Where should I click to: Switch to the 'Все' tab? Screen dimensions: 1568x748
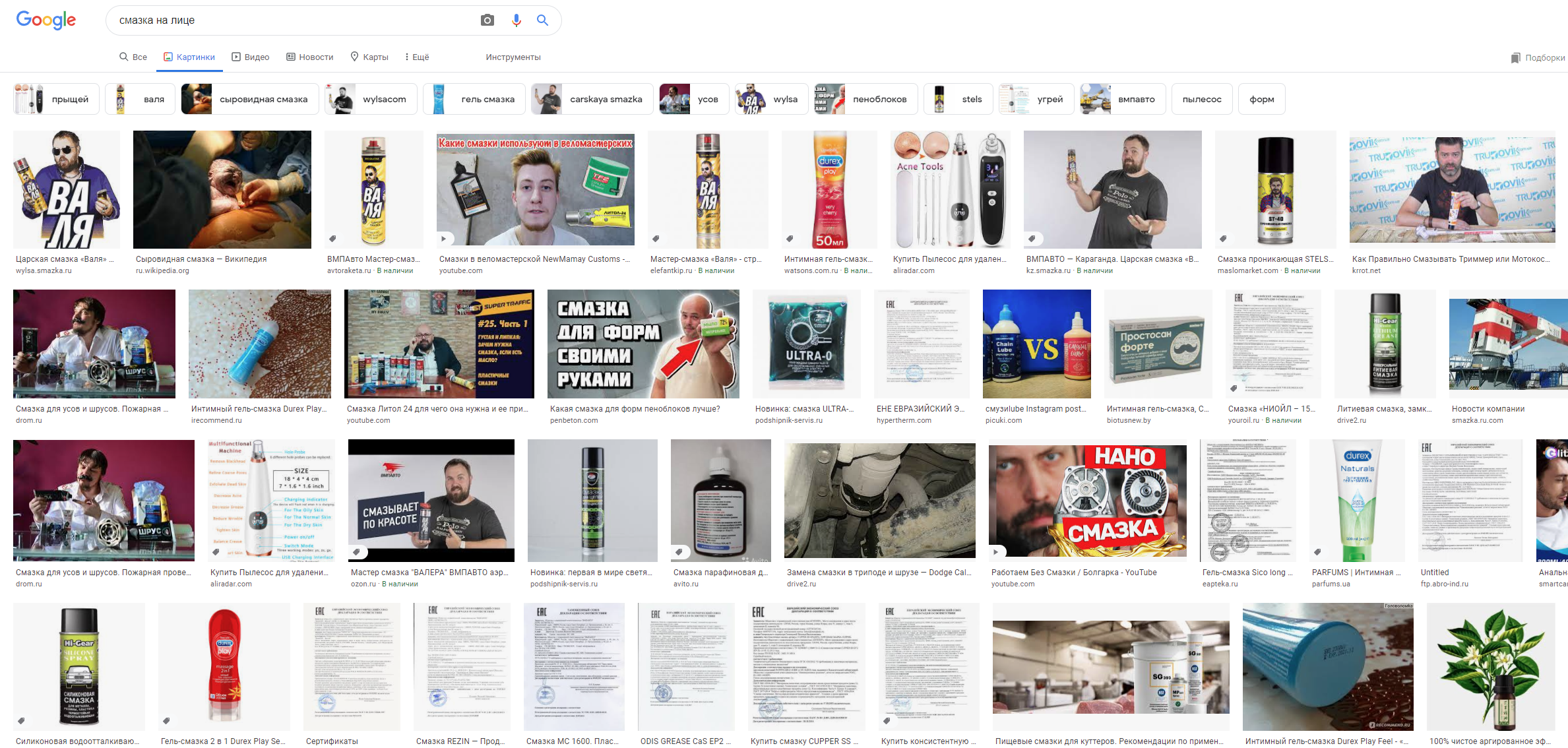pos(133,57)
